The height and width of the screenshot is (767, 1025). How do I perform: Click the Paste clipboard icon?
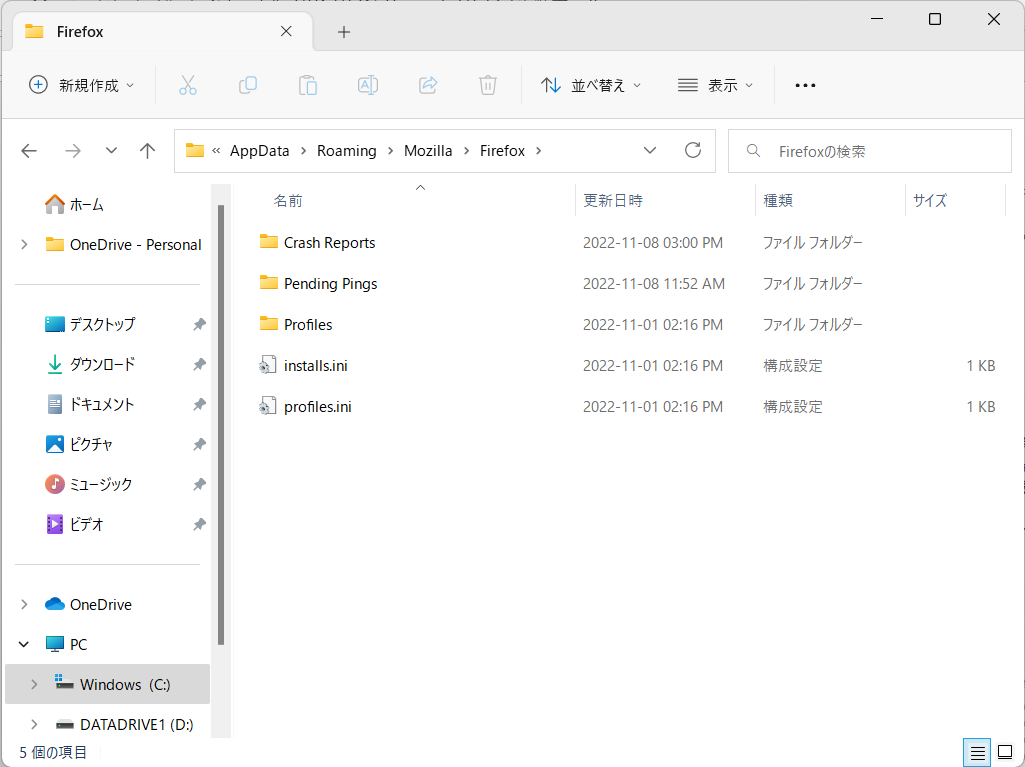[308, 85]
